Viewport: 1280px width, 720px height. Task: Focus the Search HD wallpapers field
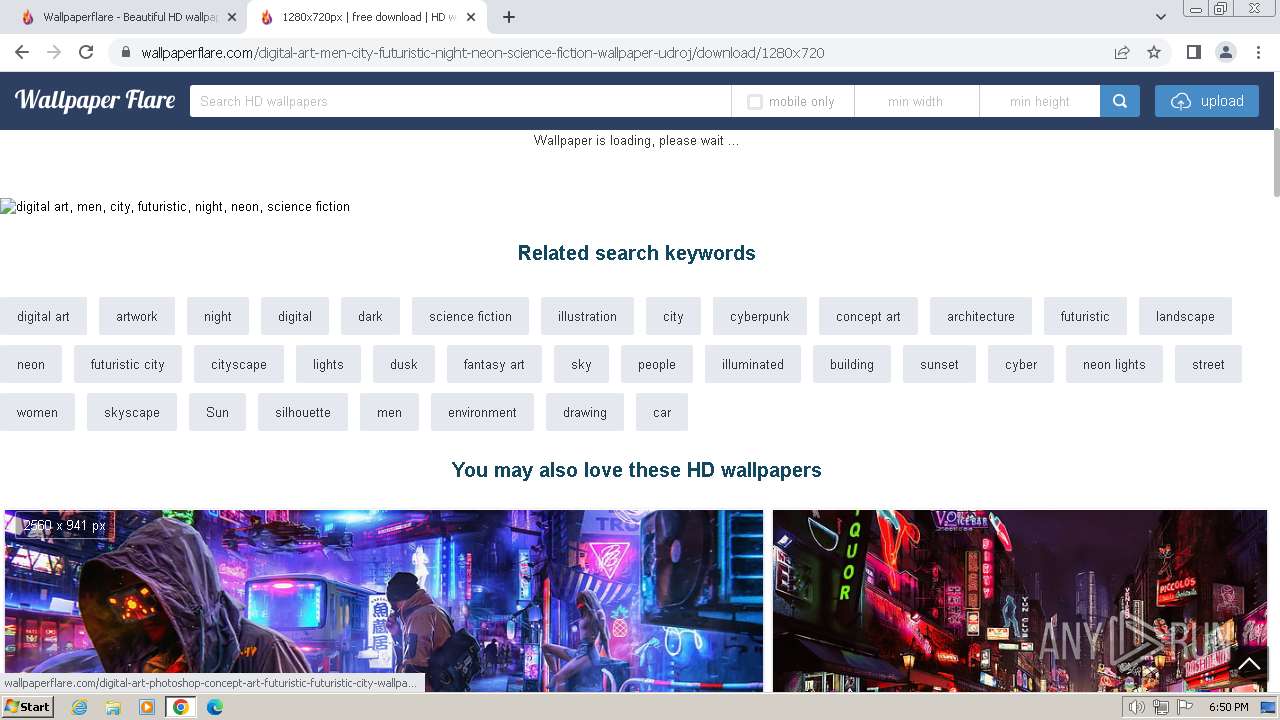click(460, 101)
